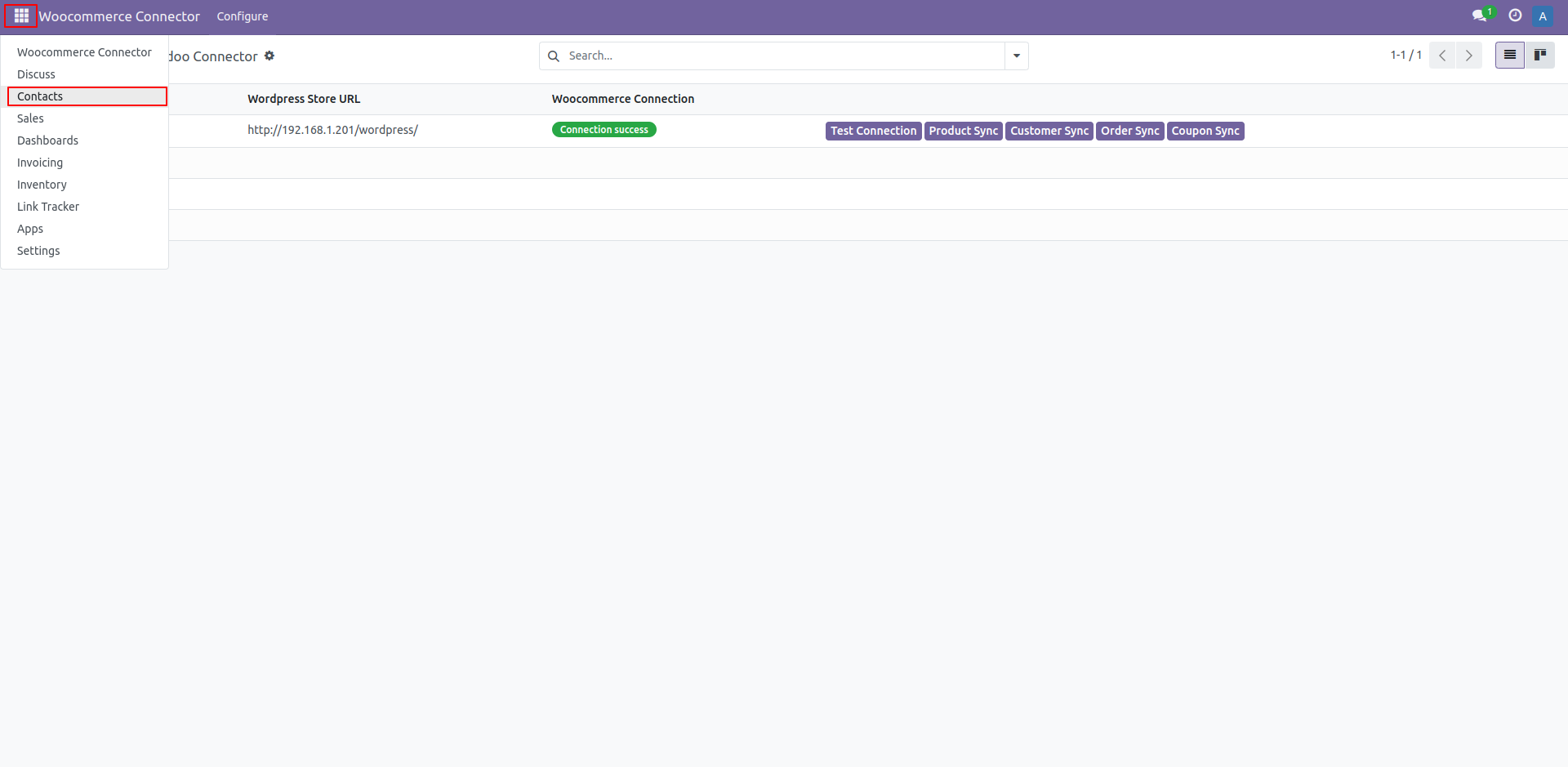Viewport: 1568px width, 767px height.
Task: Open the activities clock icon
Action: (1515, 16)
